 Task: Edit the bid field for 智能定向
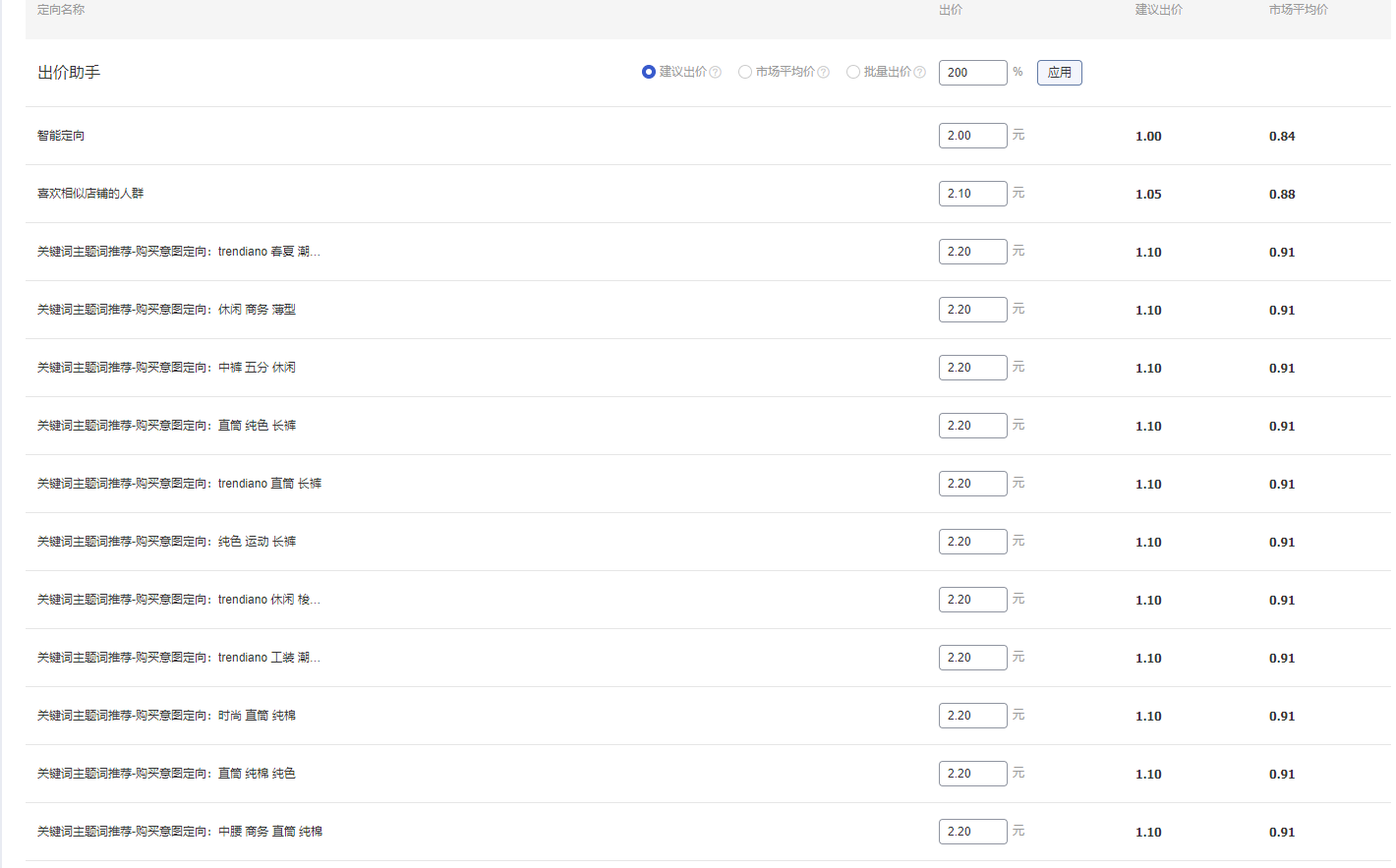[x=972, y=136]
